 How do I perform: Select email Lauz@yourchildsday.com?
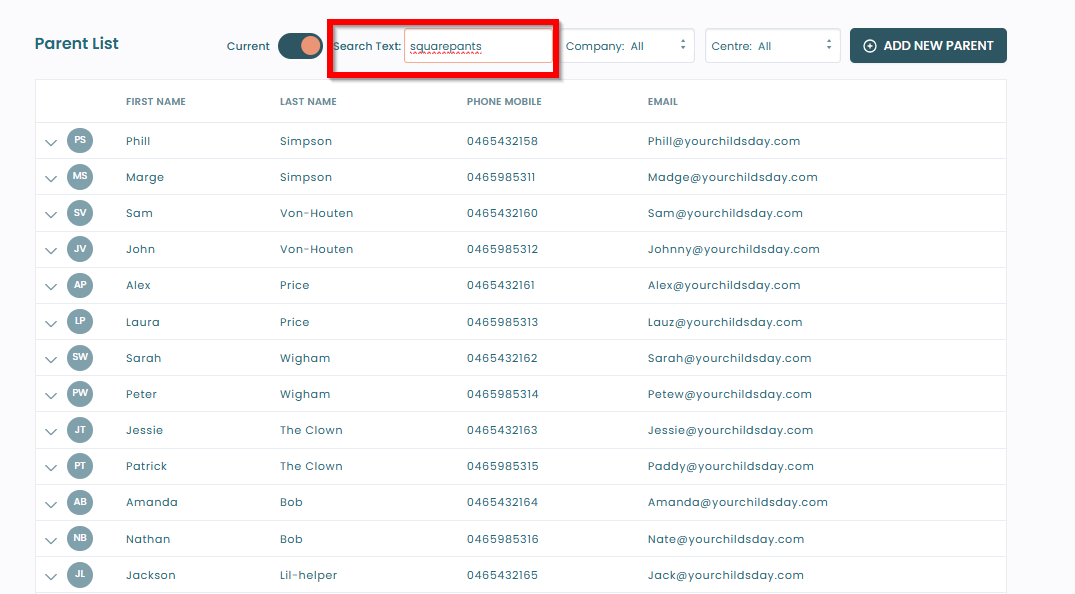click(725, 322)
